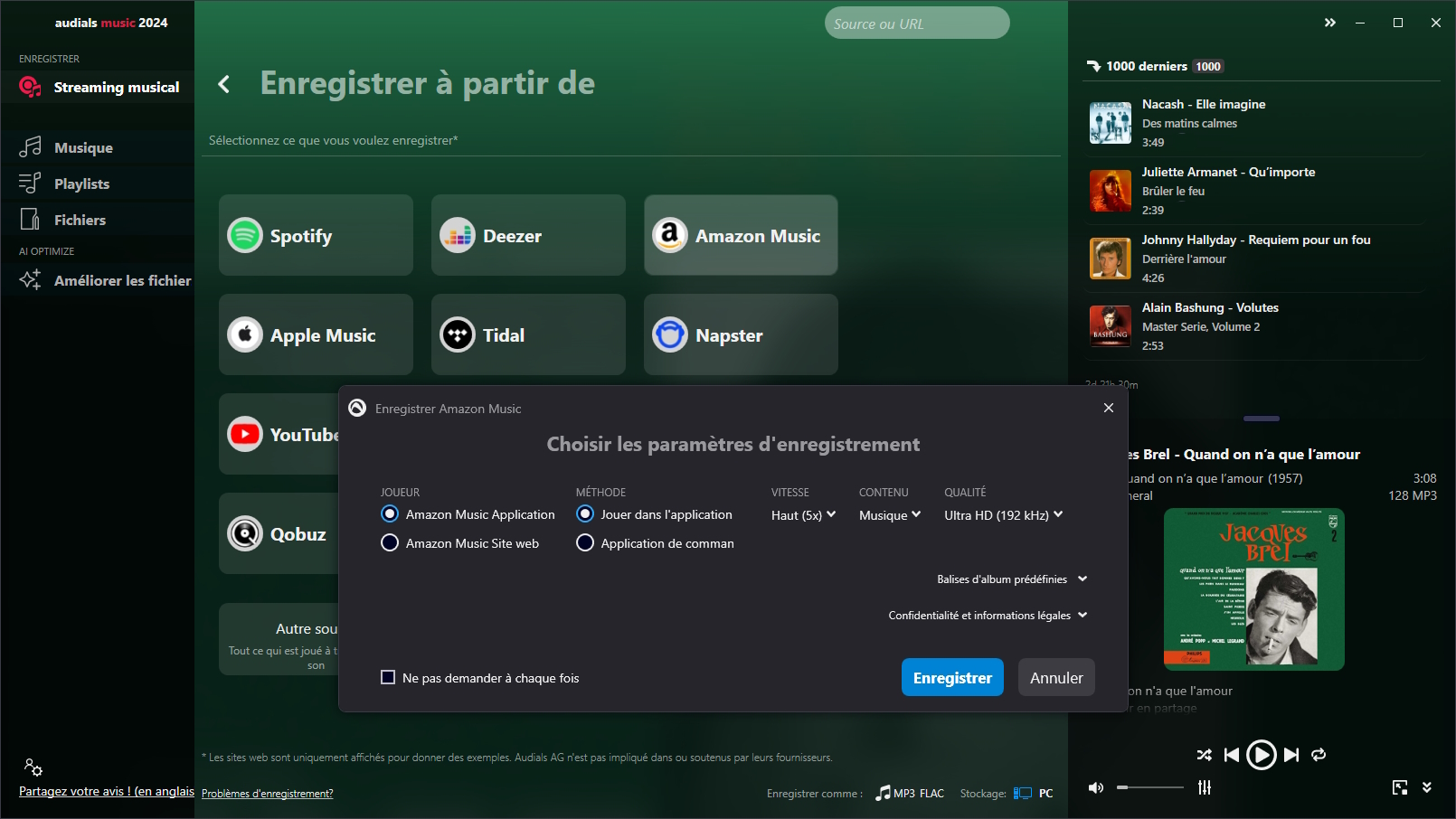Click the panel resize handle above Brel title
1456x819 pixels.
(1261, 419)
